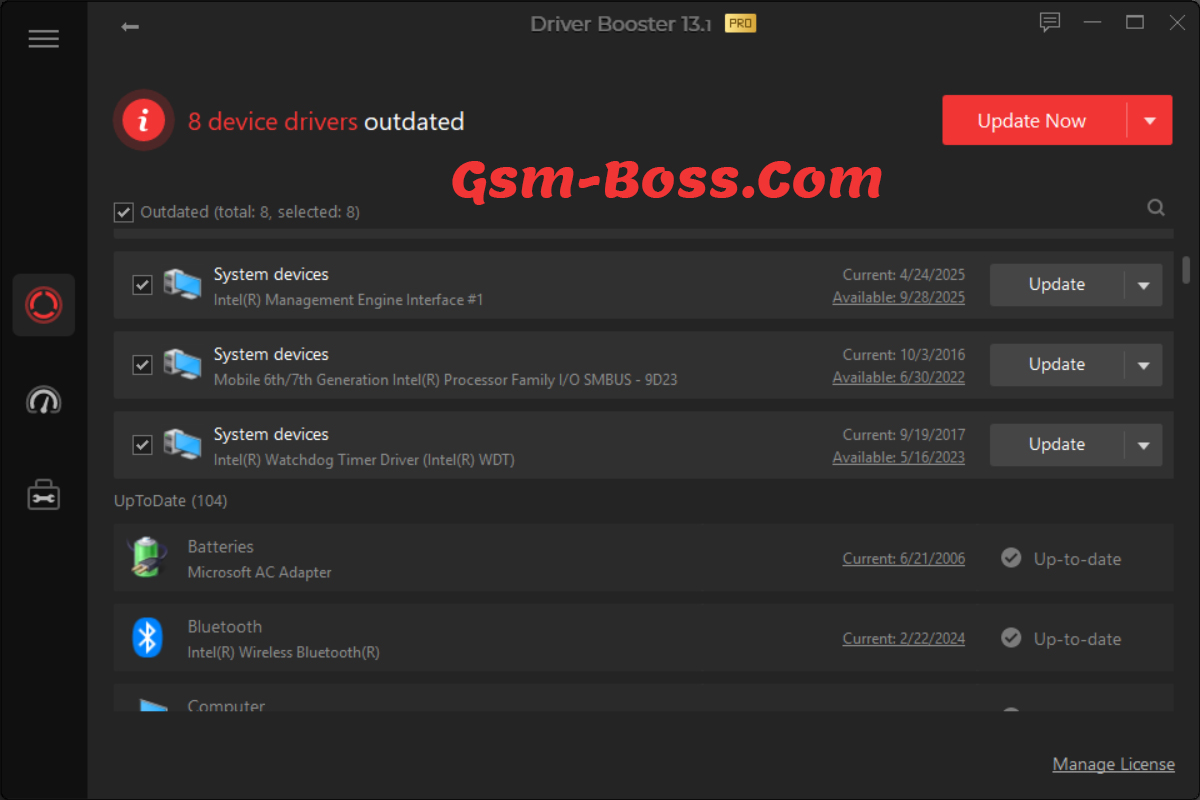
Task: Select Intel(R) Management Engine Interface #1 text
Action: (349, 299)
